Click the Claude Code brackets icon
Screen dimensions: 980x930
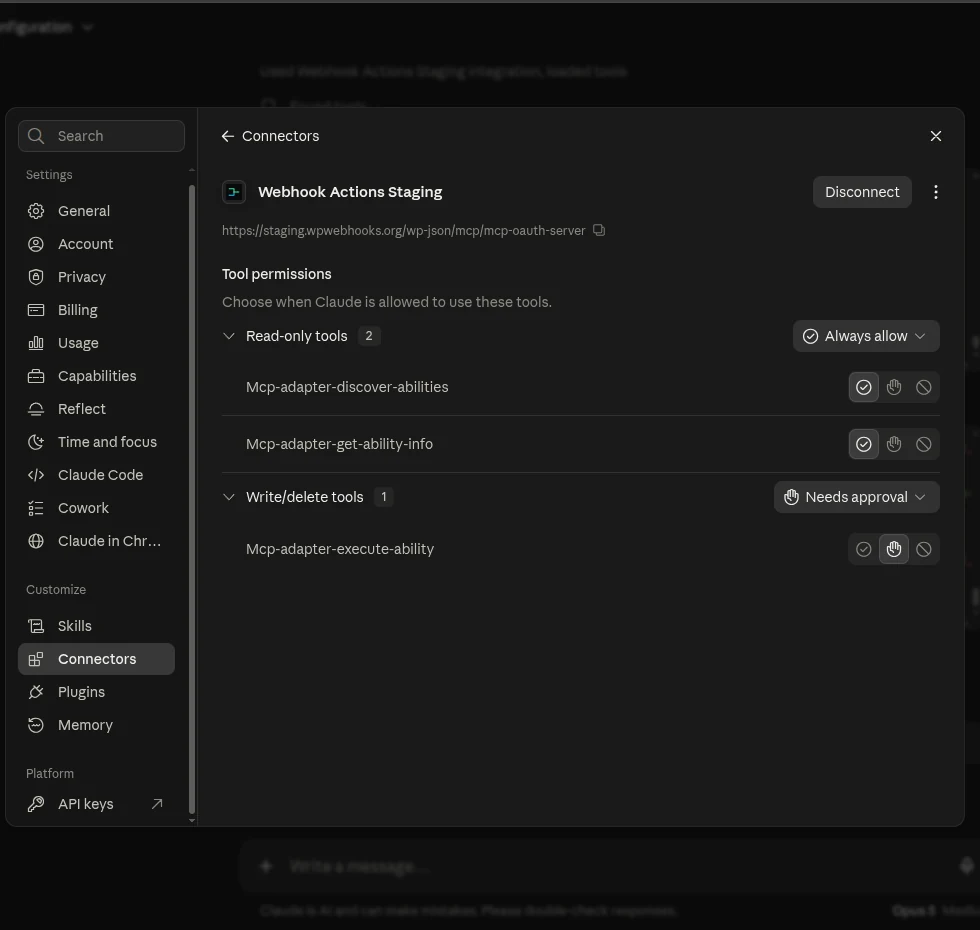[x=36, y=475]
